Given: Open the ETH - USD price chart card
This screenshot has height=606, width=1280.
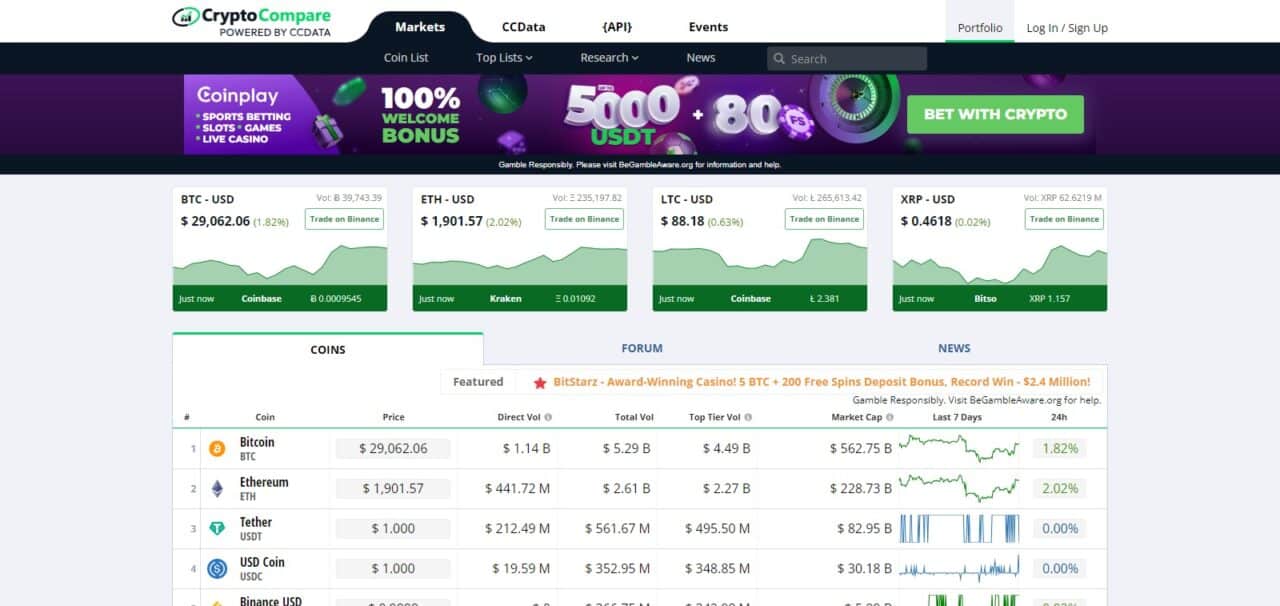Looking at the screenshot, I should click(520, 249).
